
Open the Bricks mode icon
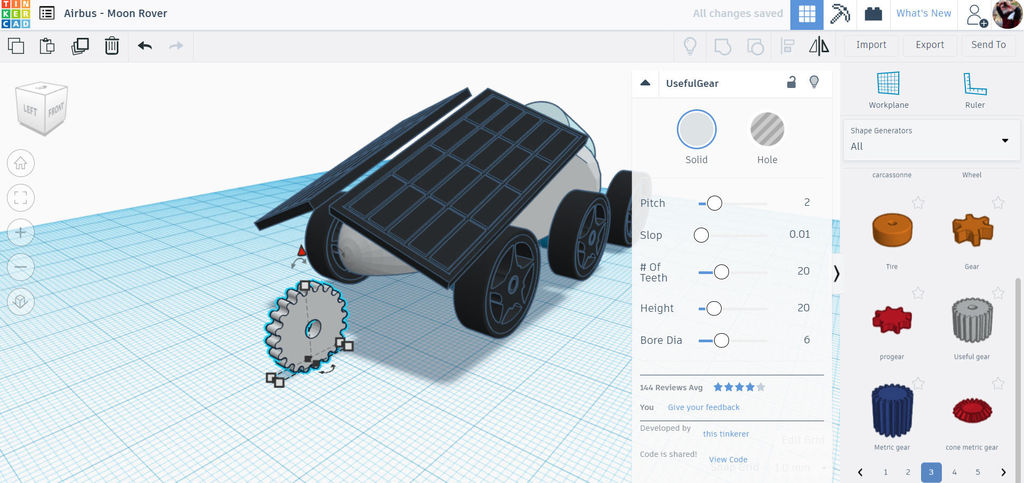pyautogui.click(x=873, y=14)
